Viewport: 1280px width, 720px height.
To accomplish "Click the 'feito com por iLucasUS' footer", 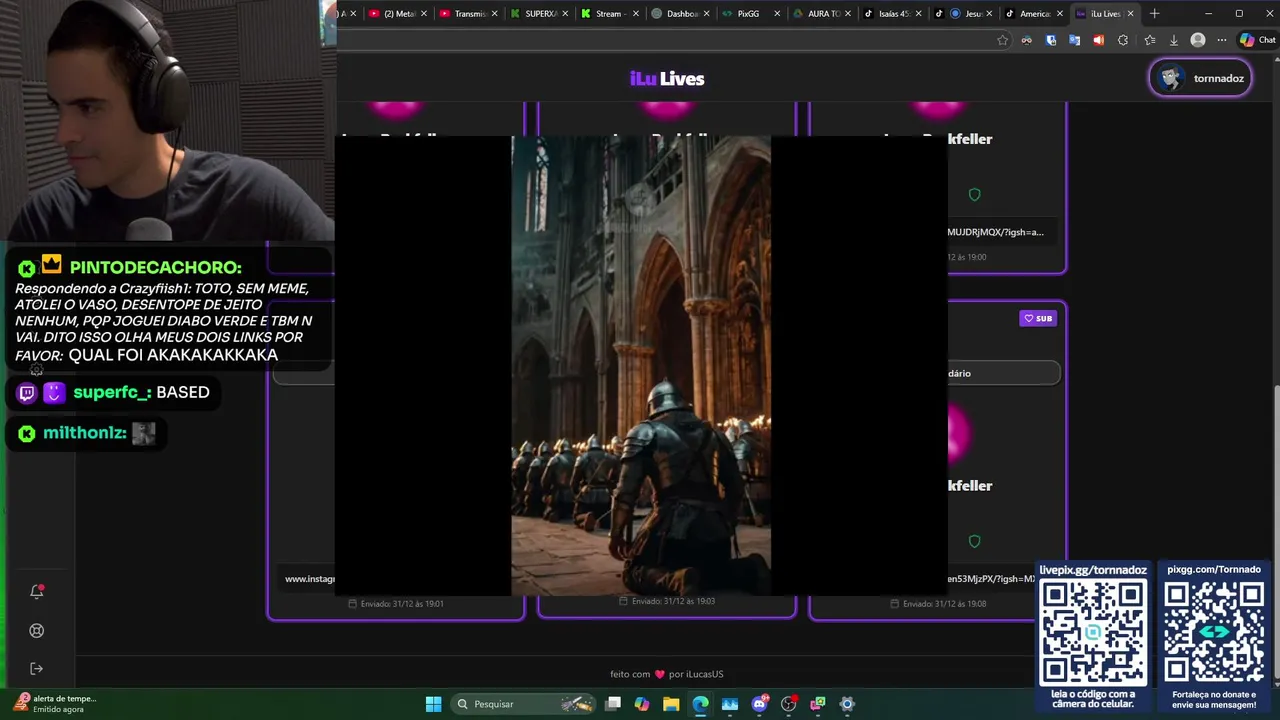I will pos(667,674).
